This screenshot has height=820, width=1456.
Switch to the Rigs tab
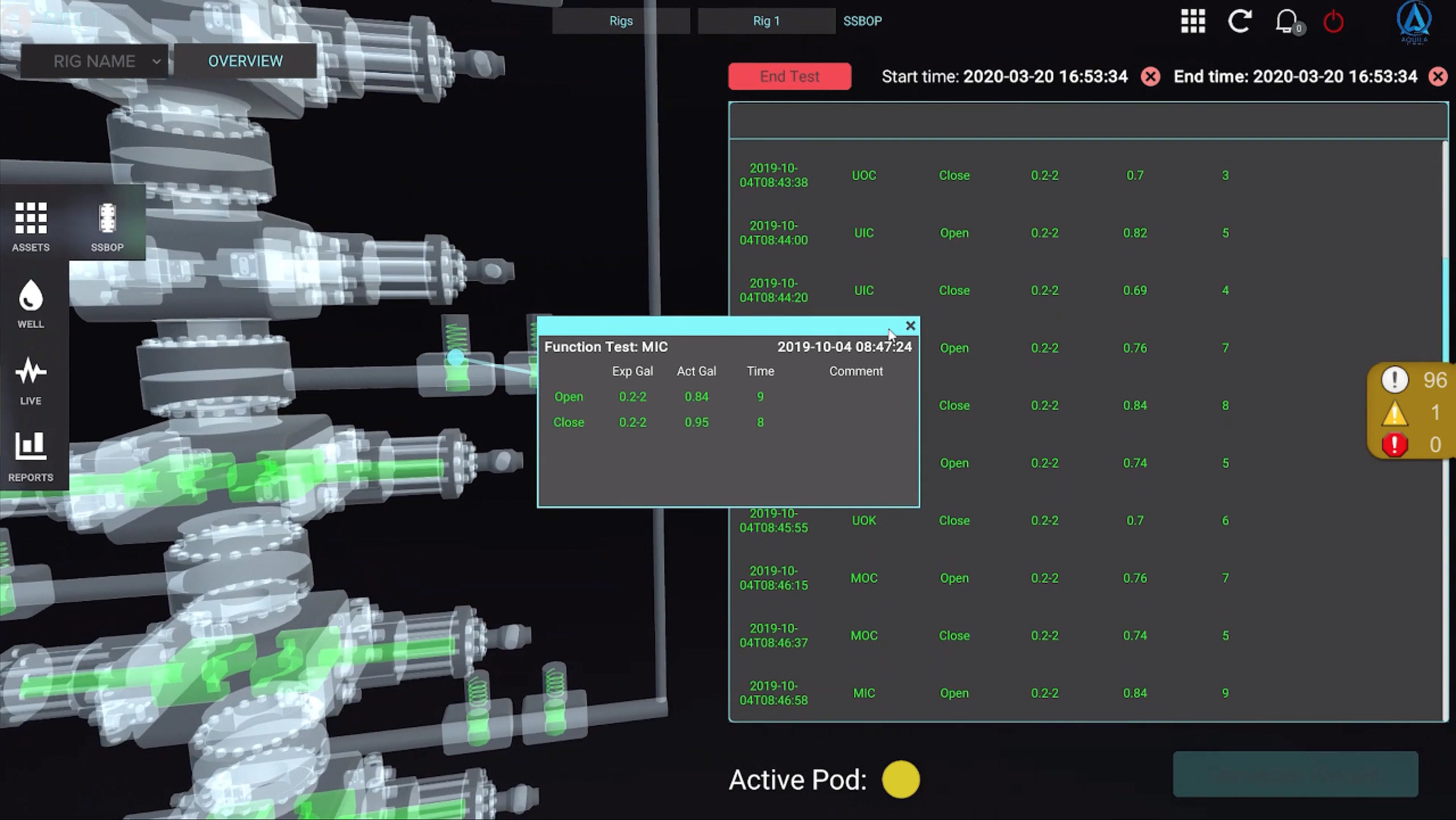click(x=621, y=20)
